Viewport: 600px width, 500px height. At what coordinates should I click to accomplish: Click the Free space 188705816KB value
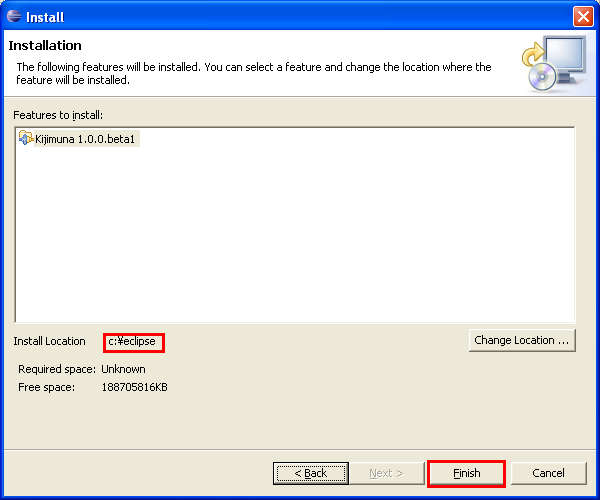point(134,387)
